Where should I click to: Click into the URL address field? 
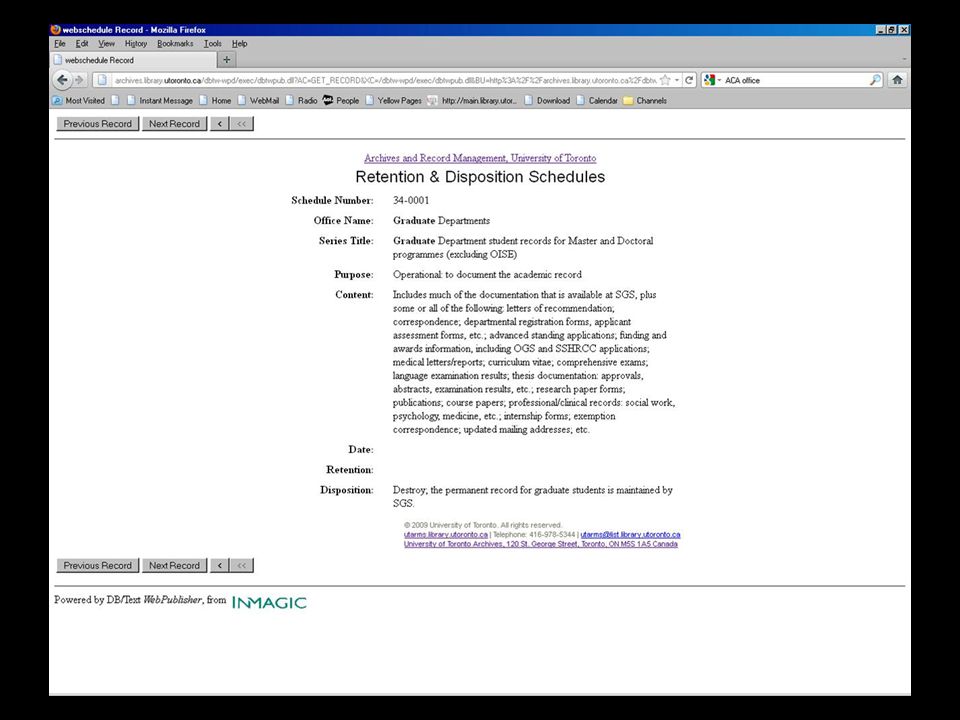pyautogui.click(x=384, y=80)
